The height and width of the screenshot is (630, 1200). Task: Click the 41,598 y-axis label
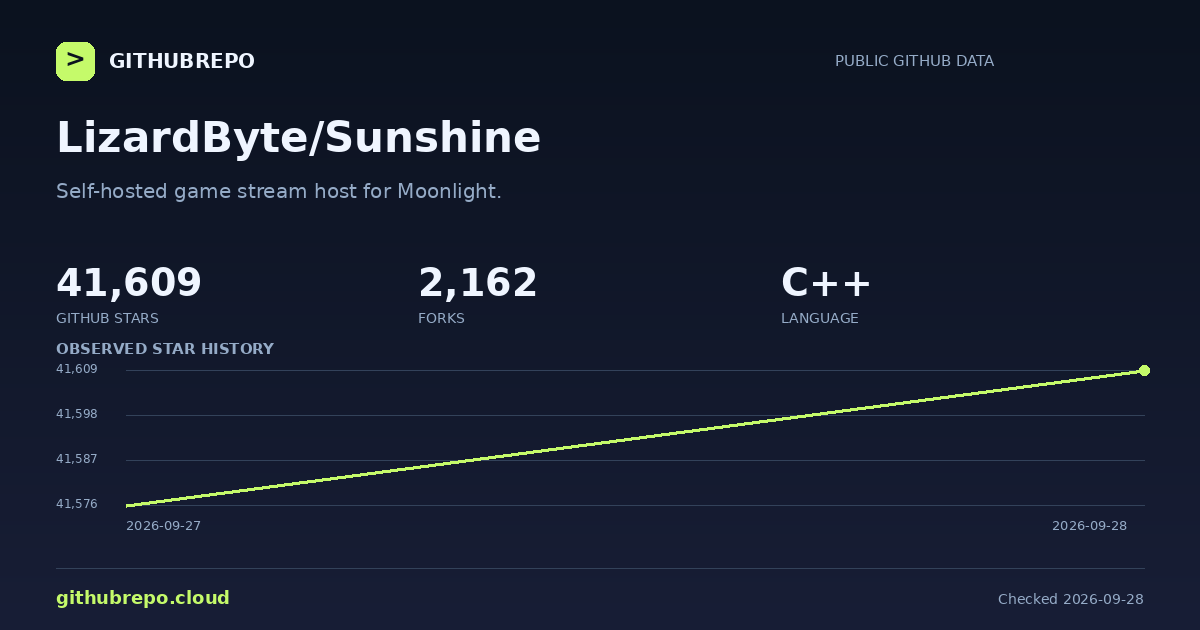[x=77, y=414]
